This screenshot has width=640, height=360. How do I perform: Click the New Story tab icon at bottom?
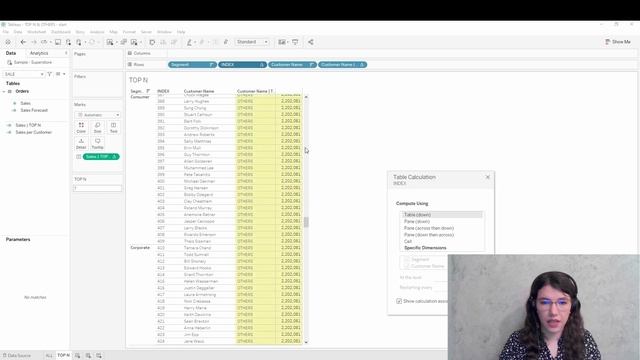pos(99,356)
